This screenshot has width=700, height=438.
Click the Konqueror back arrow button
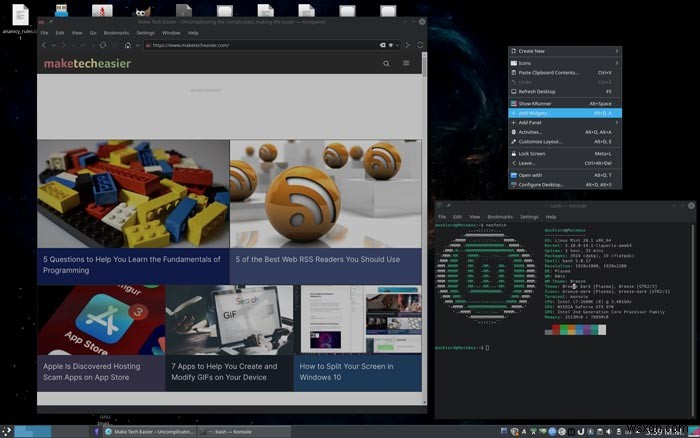click(x=44, y=45)
